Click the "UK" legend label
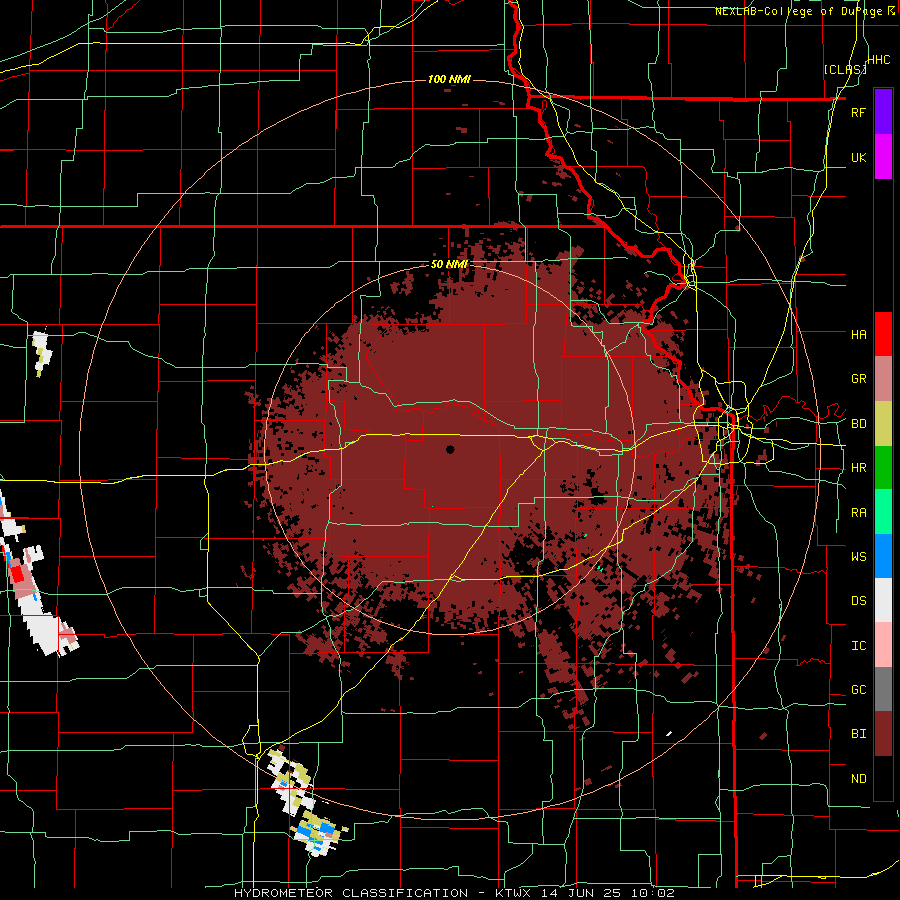Screen dimensions: 900x900 (858, 157)
